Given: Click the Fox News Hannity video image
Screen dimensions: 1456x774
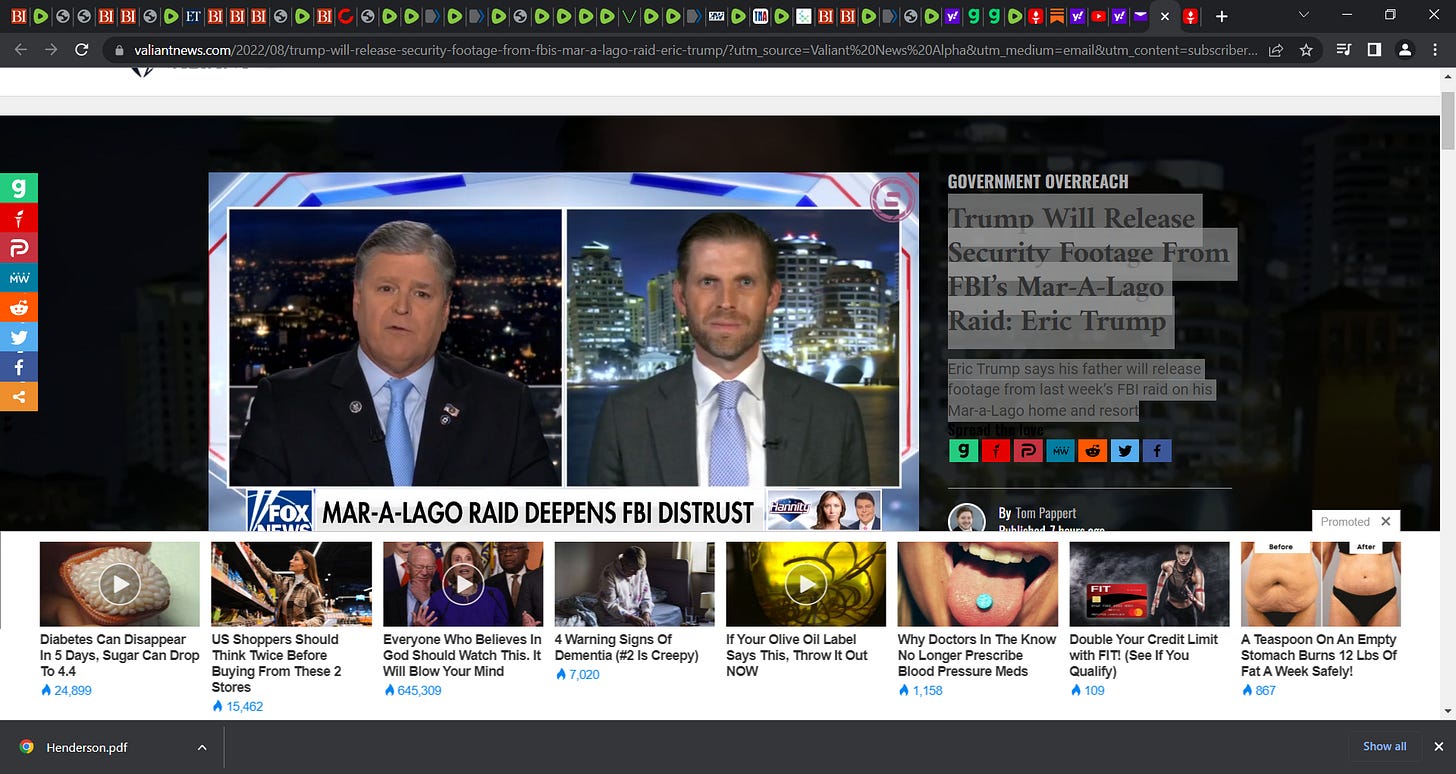Looking at the screenshot, I should coord(564,351).
